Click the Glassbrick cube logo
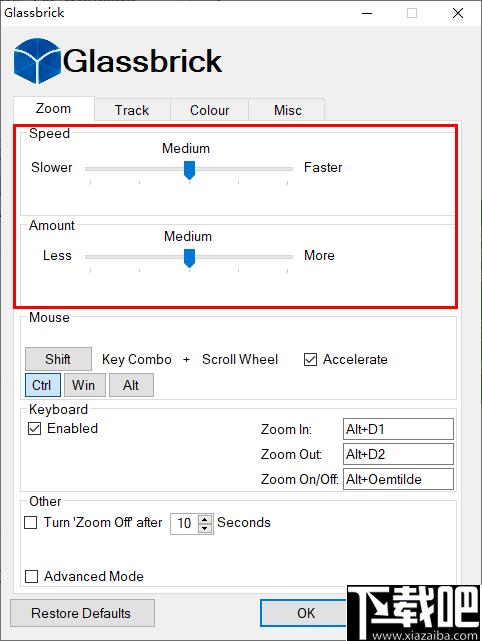 click(38, 61)
